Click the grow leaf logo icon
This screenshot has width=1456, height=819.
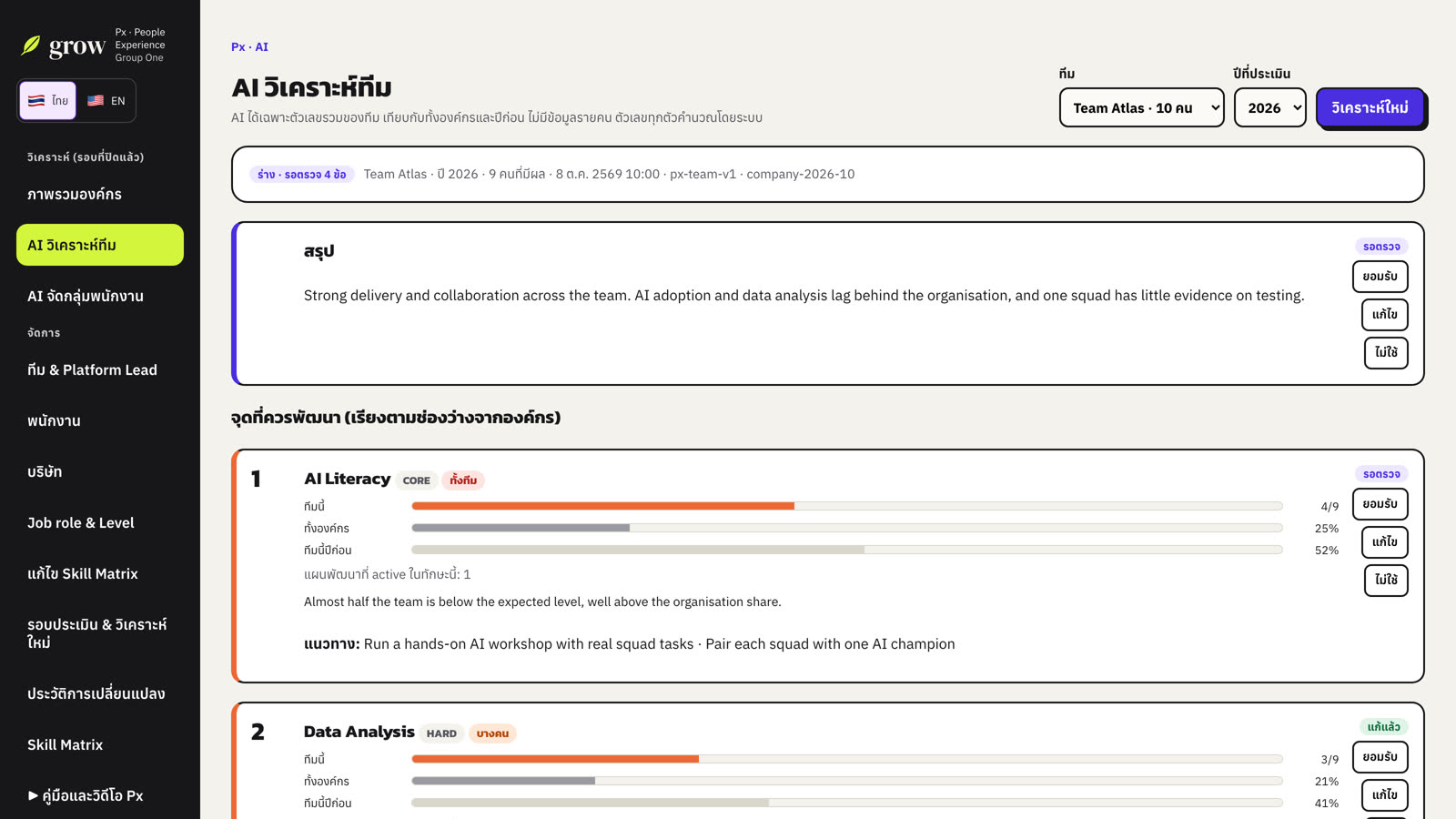tap(31, 45)
